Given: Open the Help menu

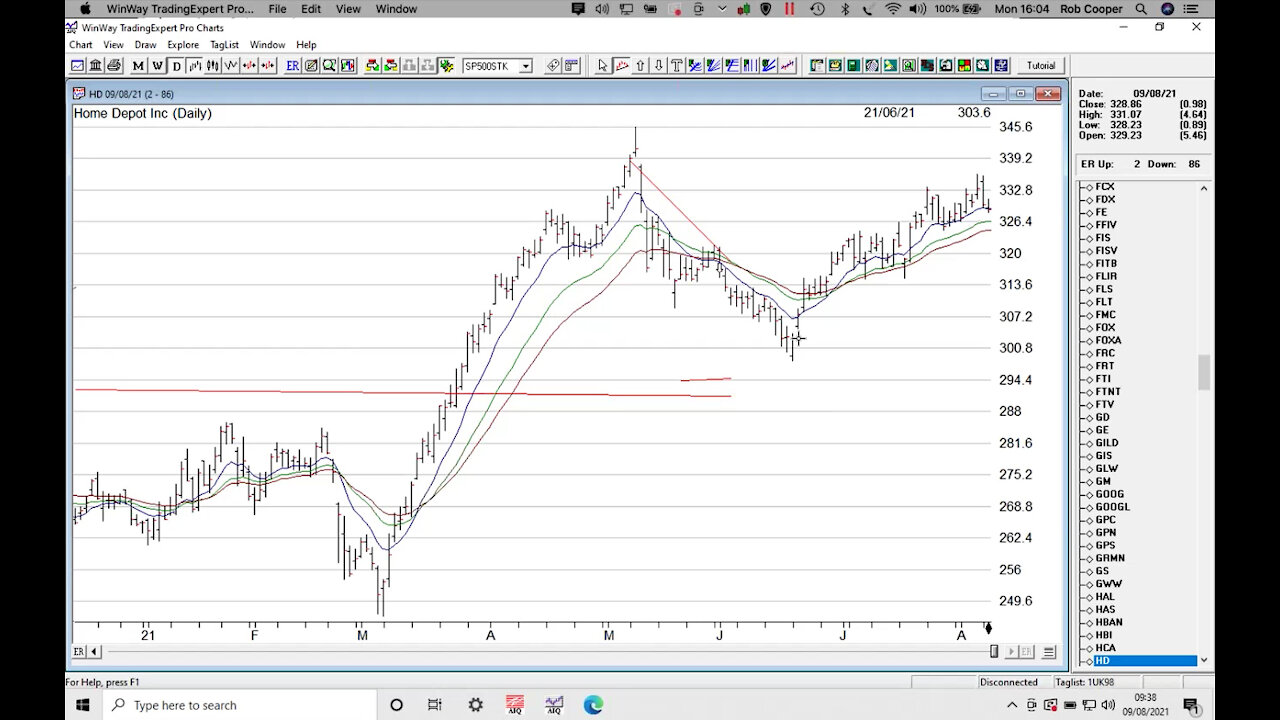Looking at the screenshot, I should tap(306, 45).
